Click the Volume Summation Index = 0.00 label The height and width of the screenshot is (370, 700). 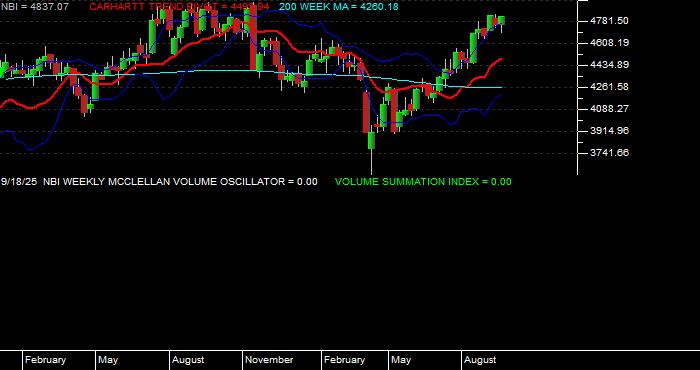click(423, 182)
